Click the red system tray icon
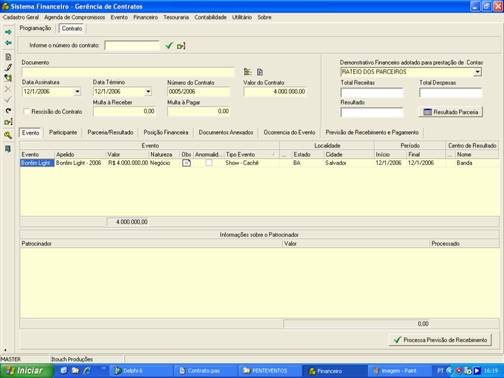 (459, 370)
